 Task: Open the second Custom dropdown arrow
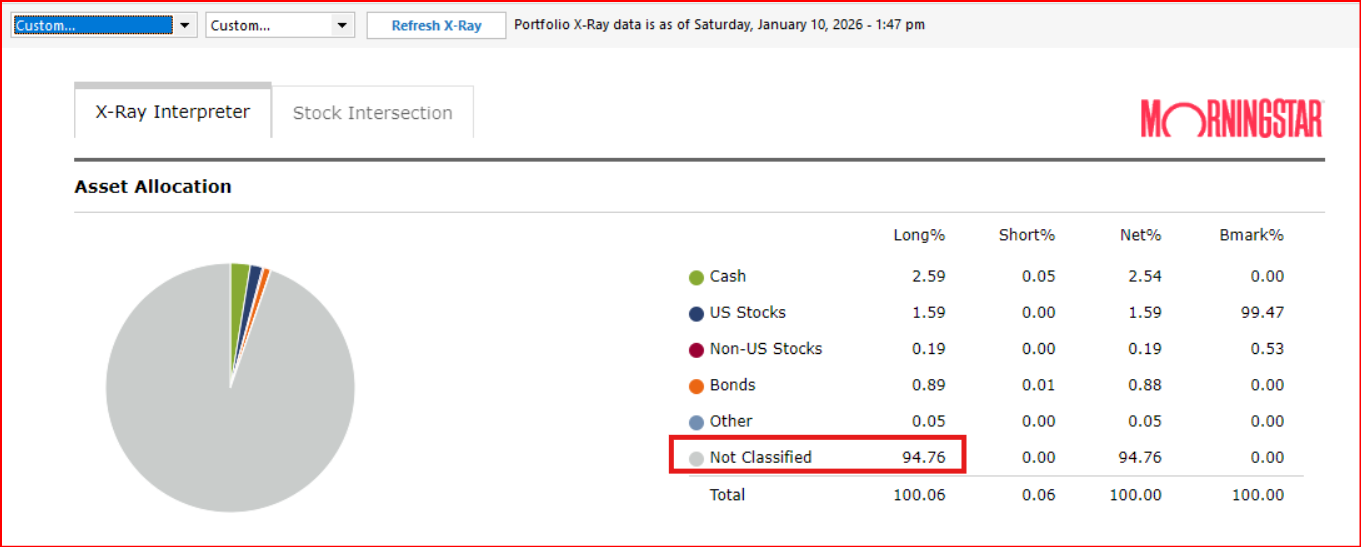pyautogui.click(x=342, y=25)
